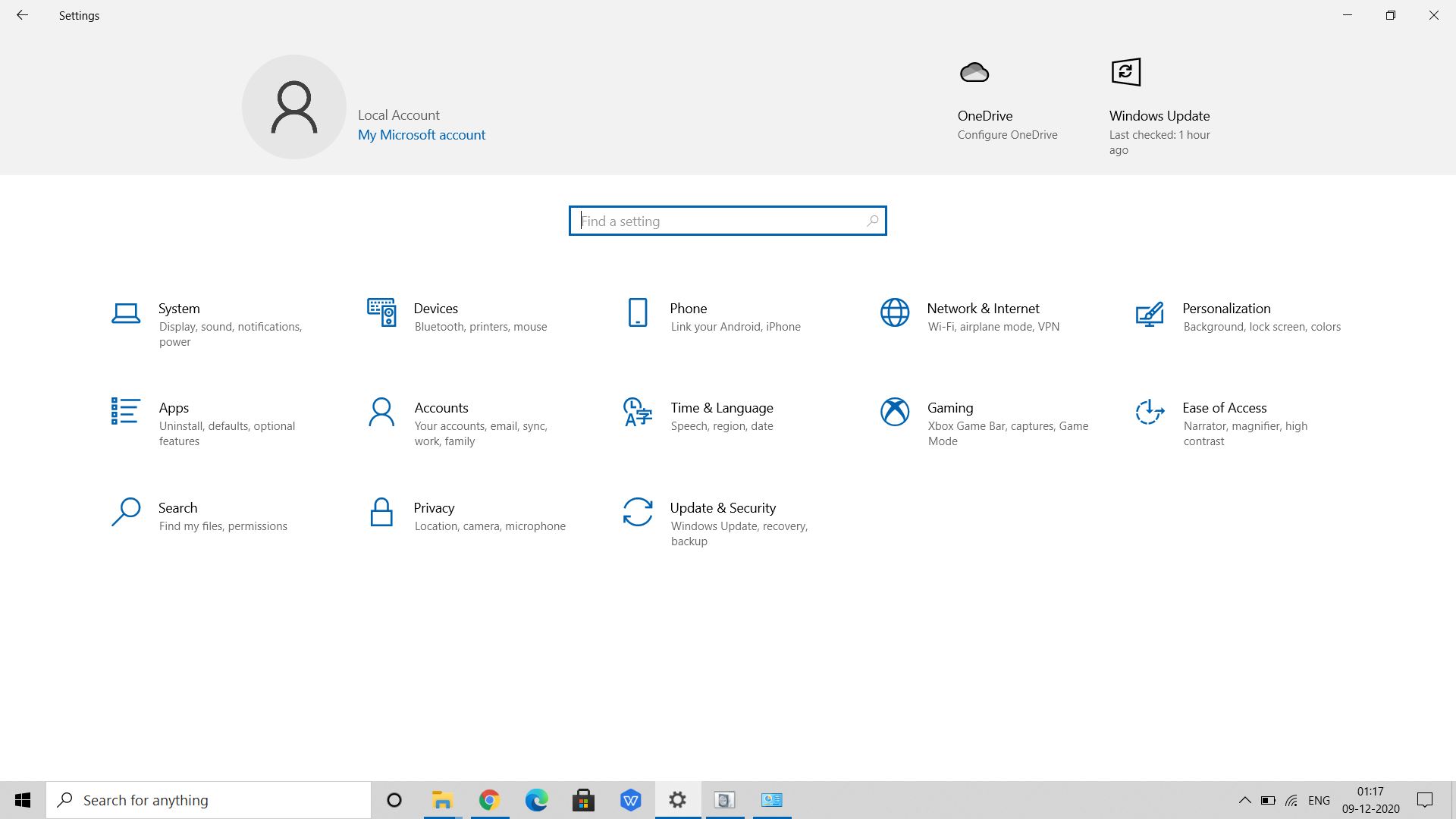Image resolution: width=1456 pixels, height=819 pixels.
Task: Click the OneDrive cloud icon
Action: (x=974, y=73)
